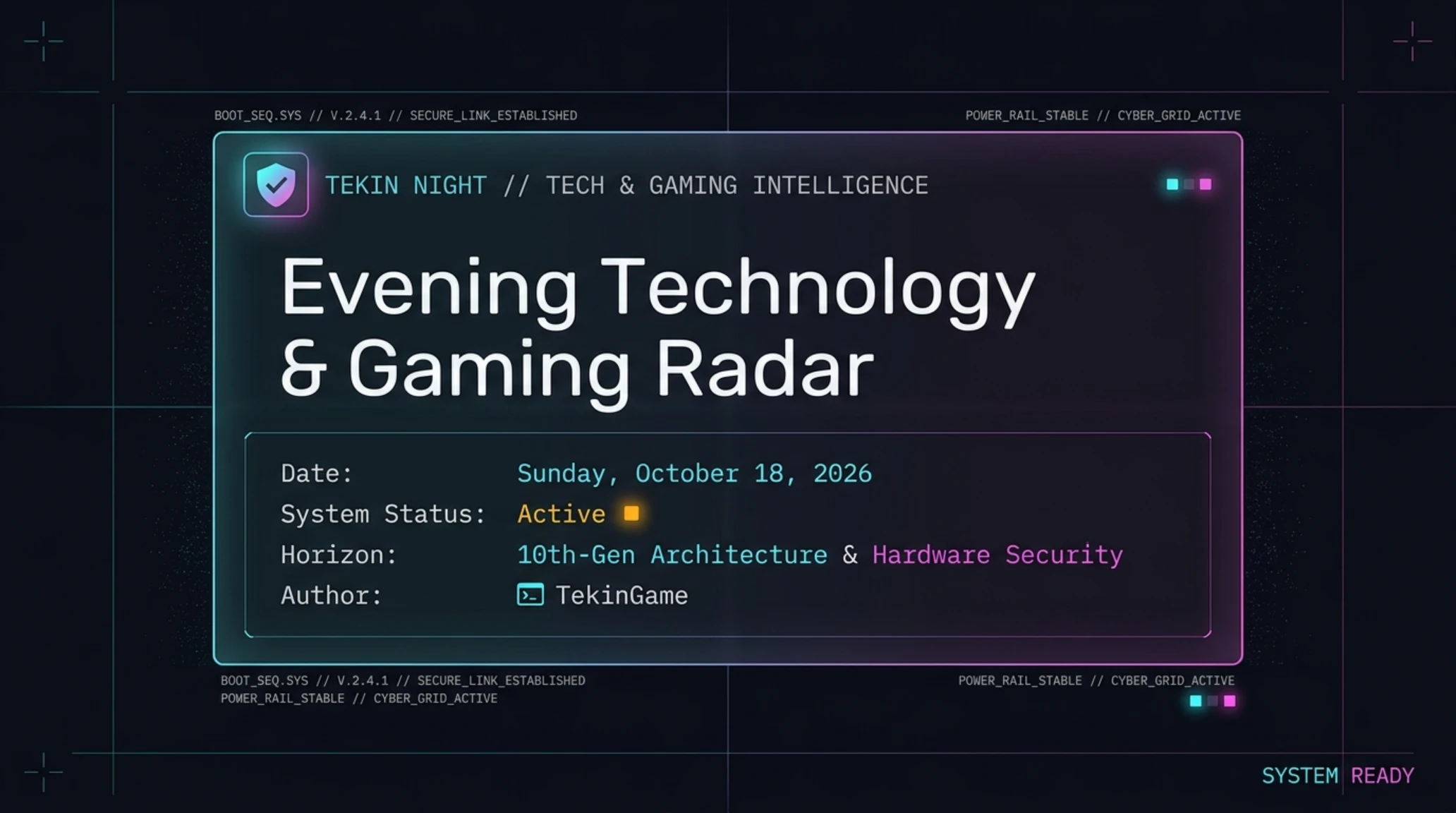The width and height of the screenshot is (1456, 813).
Task: Click the 'READY' status word
Action: pos(1383,776)
